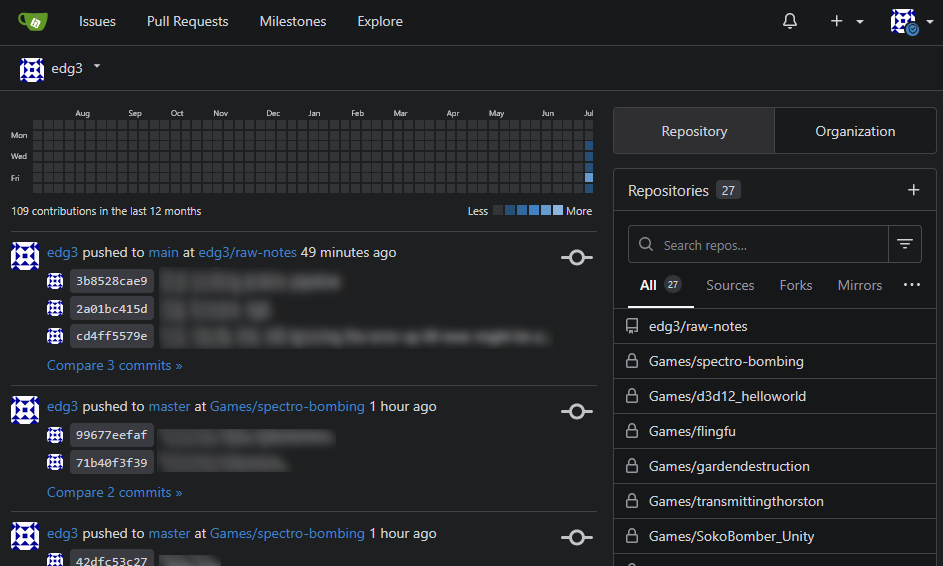Open the user avatar menu in header
The image size is (943, 566).
pyautogui.click(x=911, y=22)
